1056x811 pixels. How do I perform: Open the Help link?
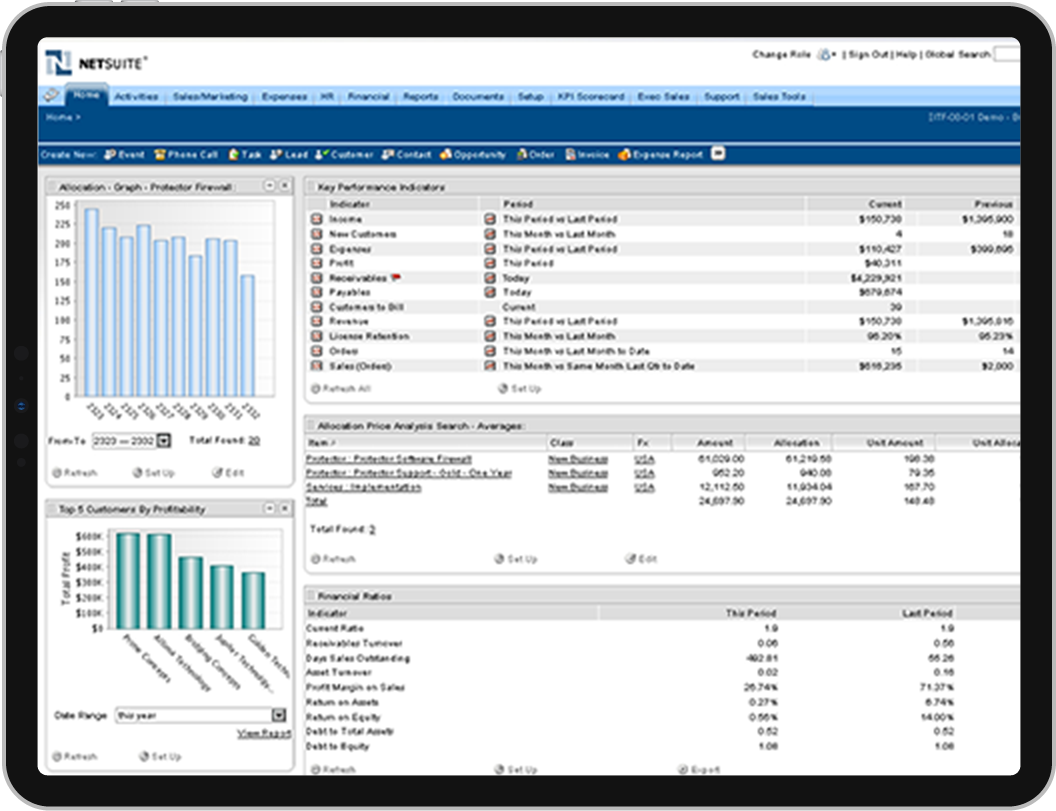coord(906,55)
